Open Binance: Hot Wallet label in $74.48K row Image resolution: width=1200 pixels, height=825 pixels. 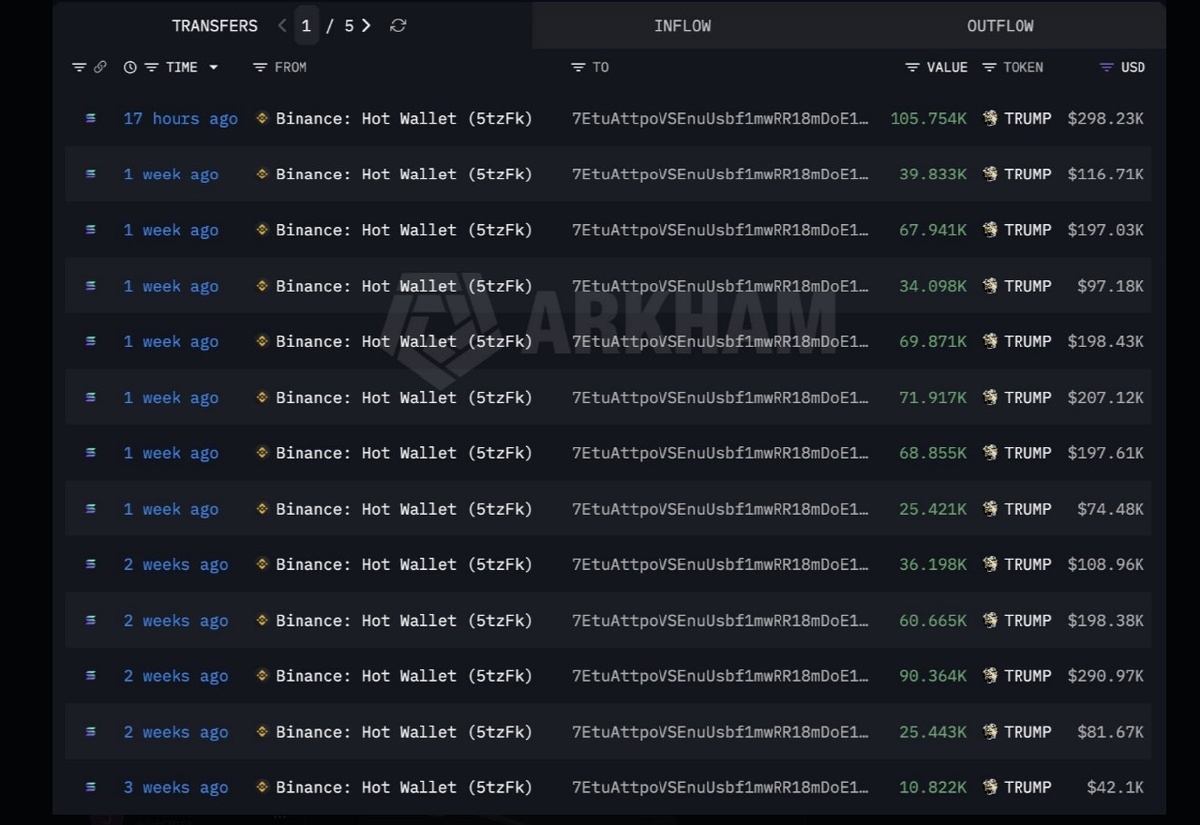point(404,509)
